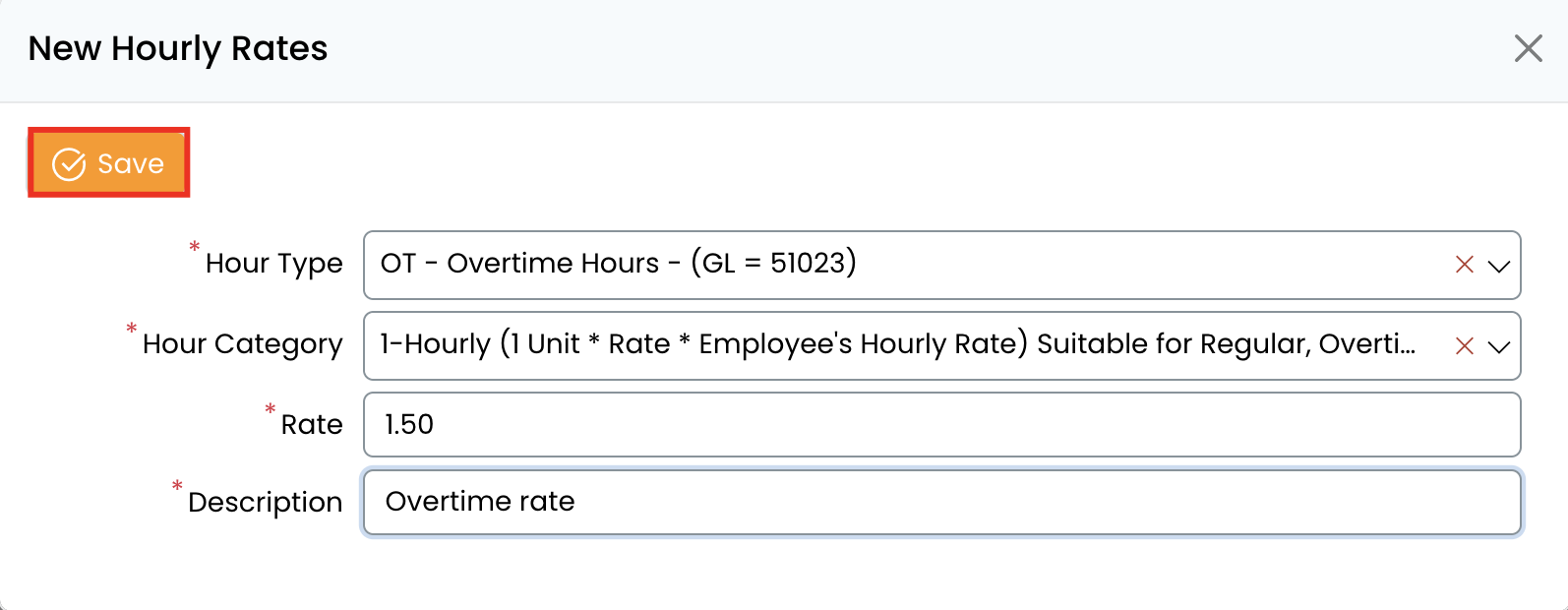Screen dimensions: 1568x610
Task: Click the New Hourly Rates title
Action: [178, 48]
